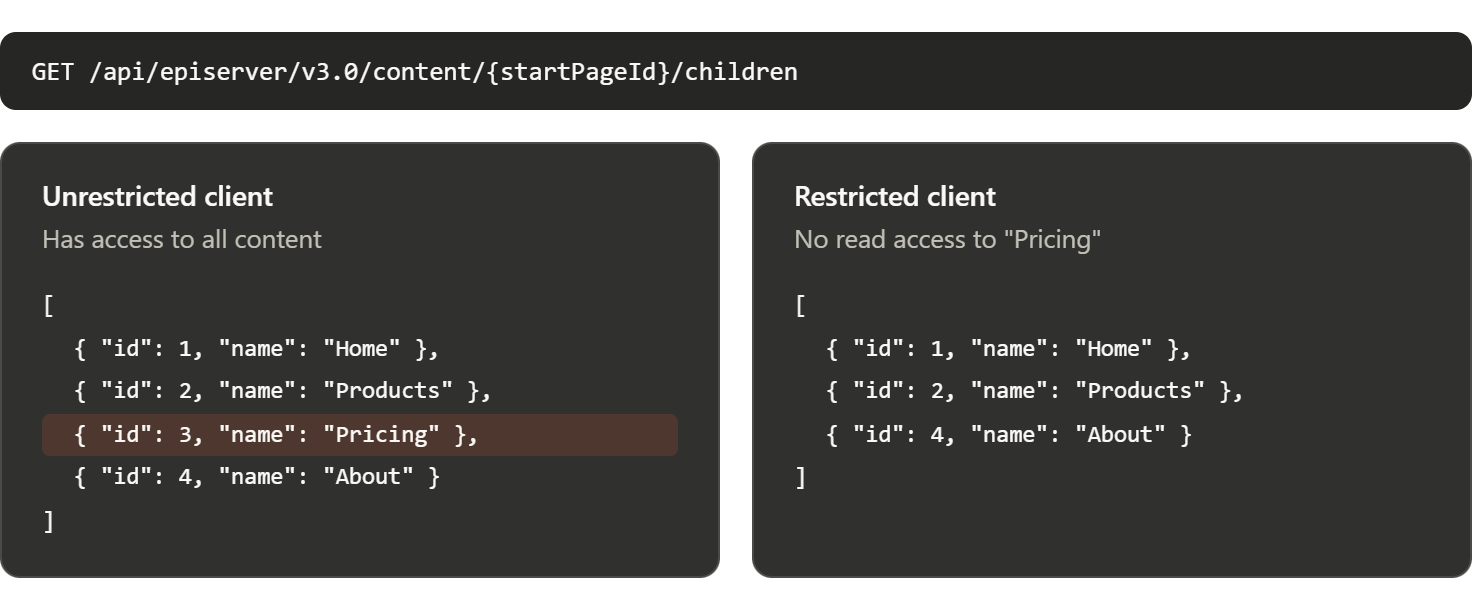The width and height of the screenshot is (1472, 610).
Task: Click the Home entry in unrestricted response
Action: [257, 349]
